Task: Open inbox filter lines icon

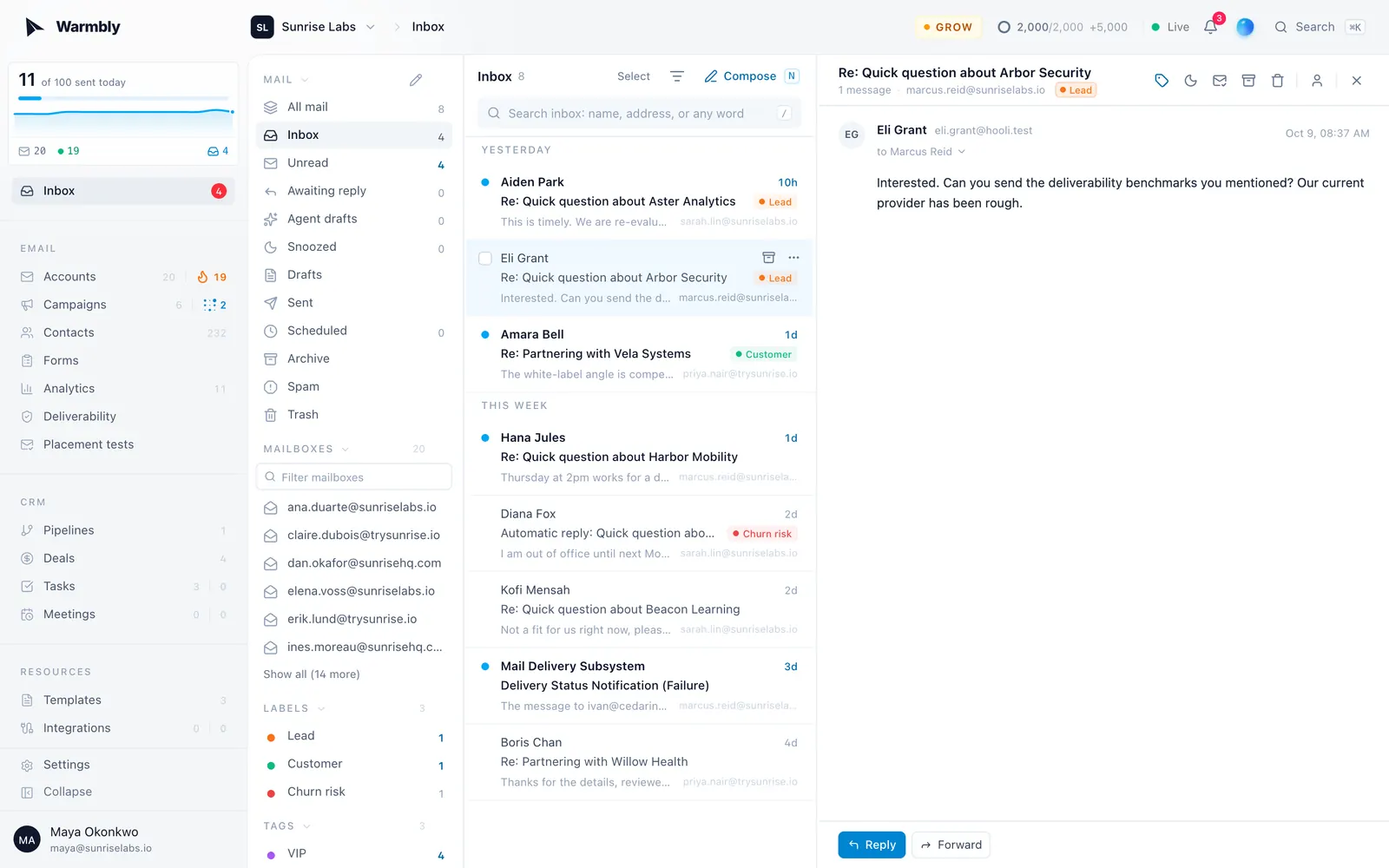Action: point(677,76)
